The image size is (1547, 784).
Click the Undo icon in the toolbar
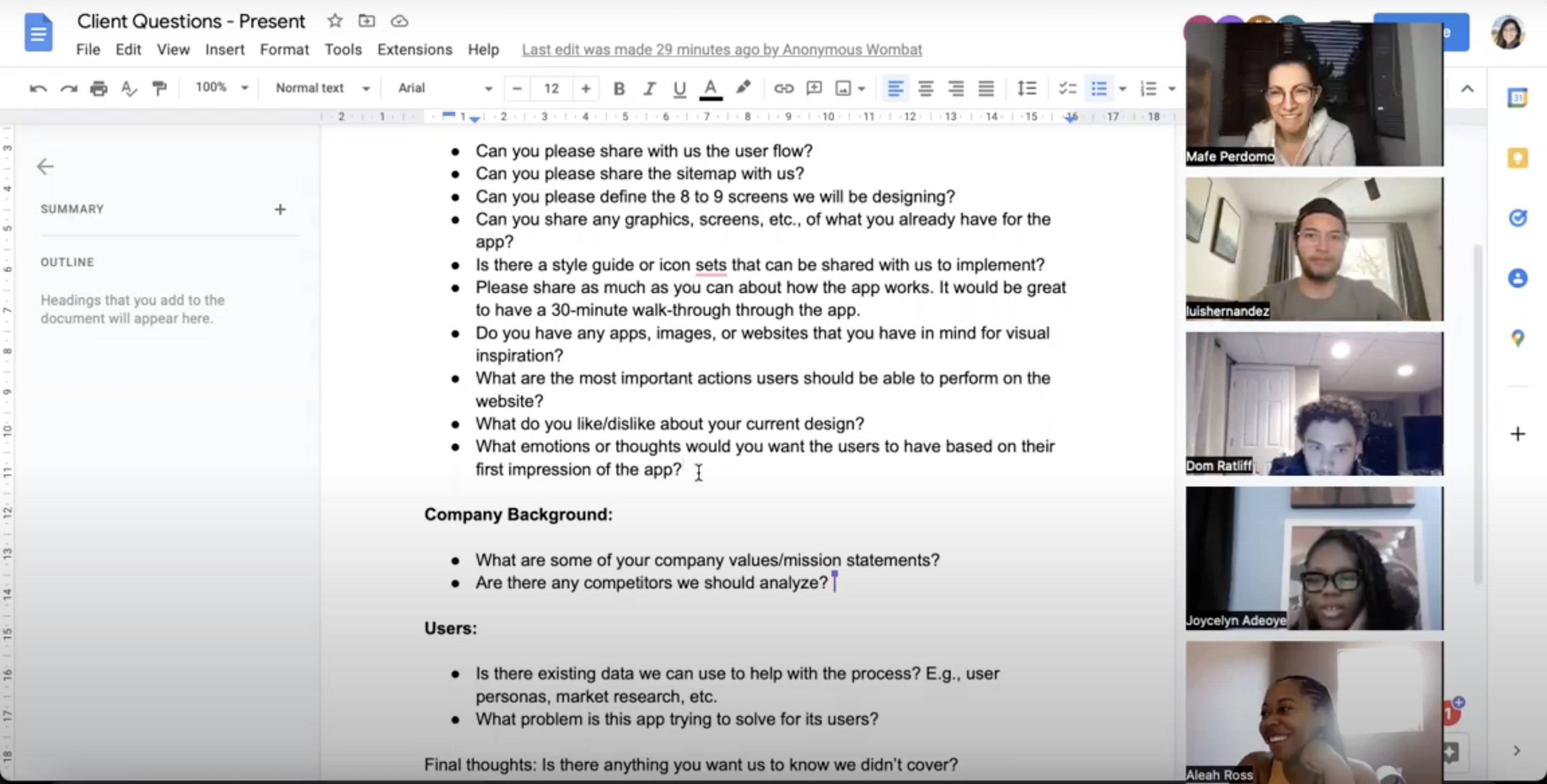38,89
